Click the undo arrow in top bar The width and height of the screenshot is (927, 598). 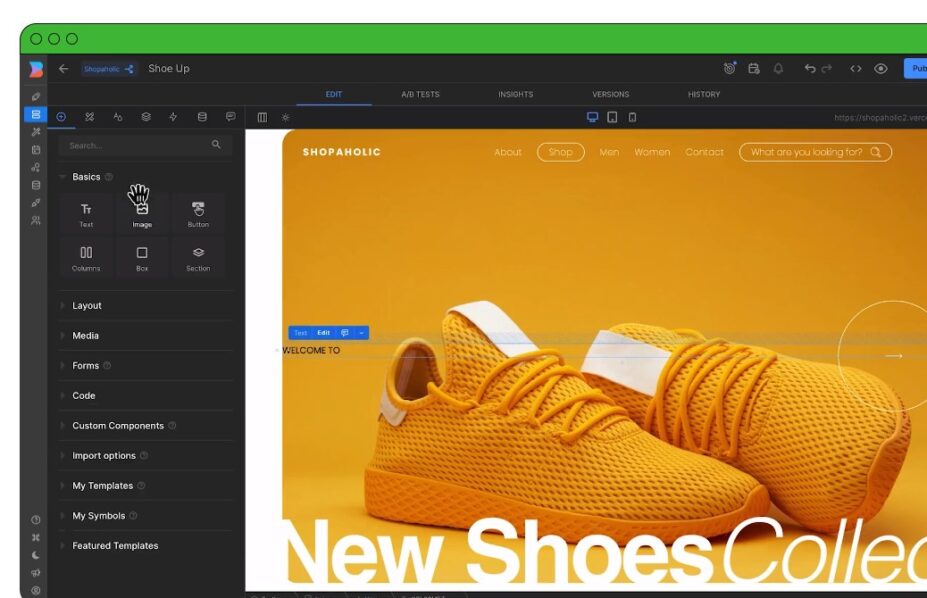click(x=809, y=69)
